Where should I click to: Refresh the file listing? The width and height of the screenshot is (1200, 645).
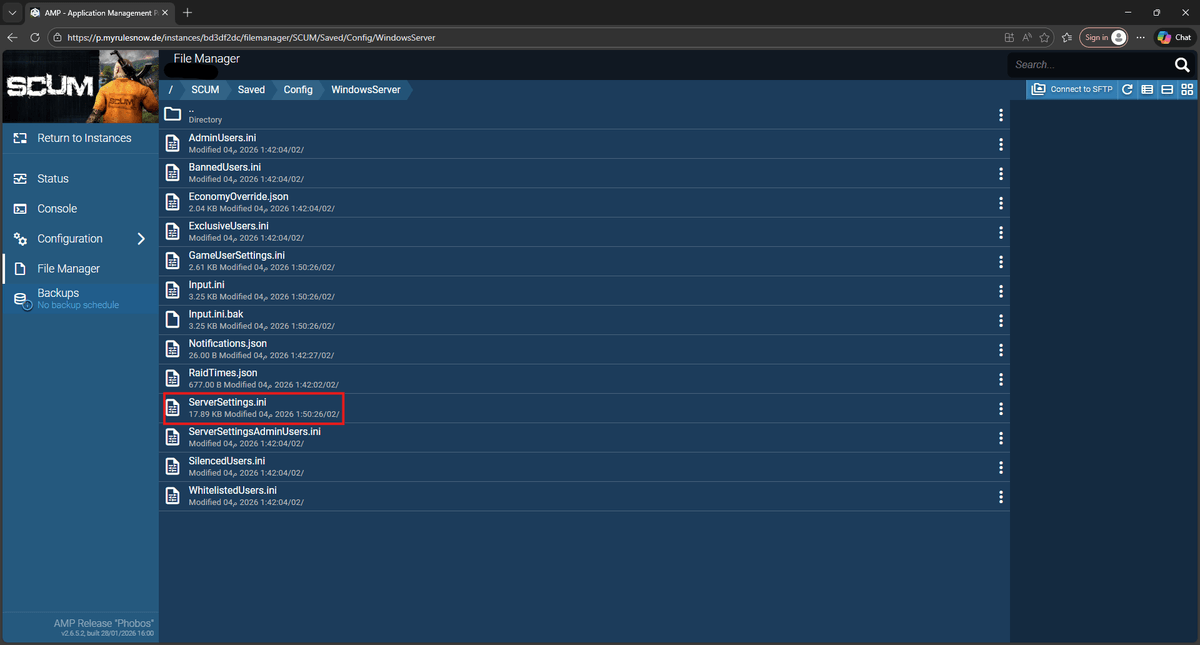pyautogui.click(x=1127, y=89)
